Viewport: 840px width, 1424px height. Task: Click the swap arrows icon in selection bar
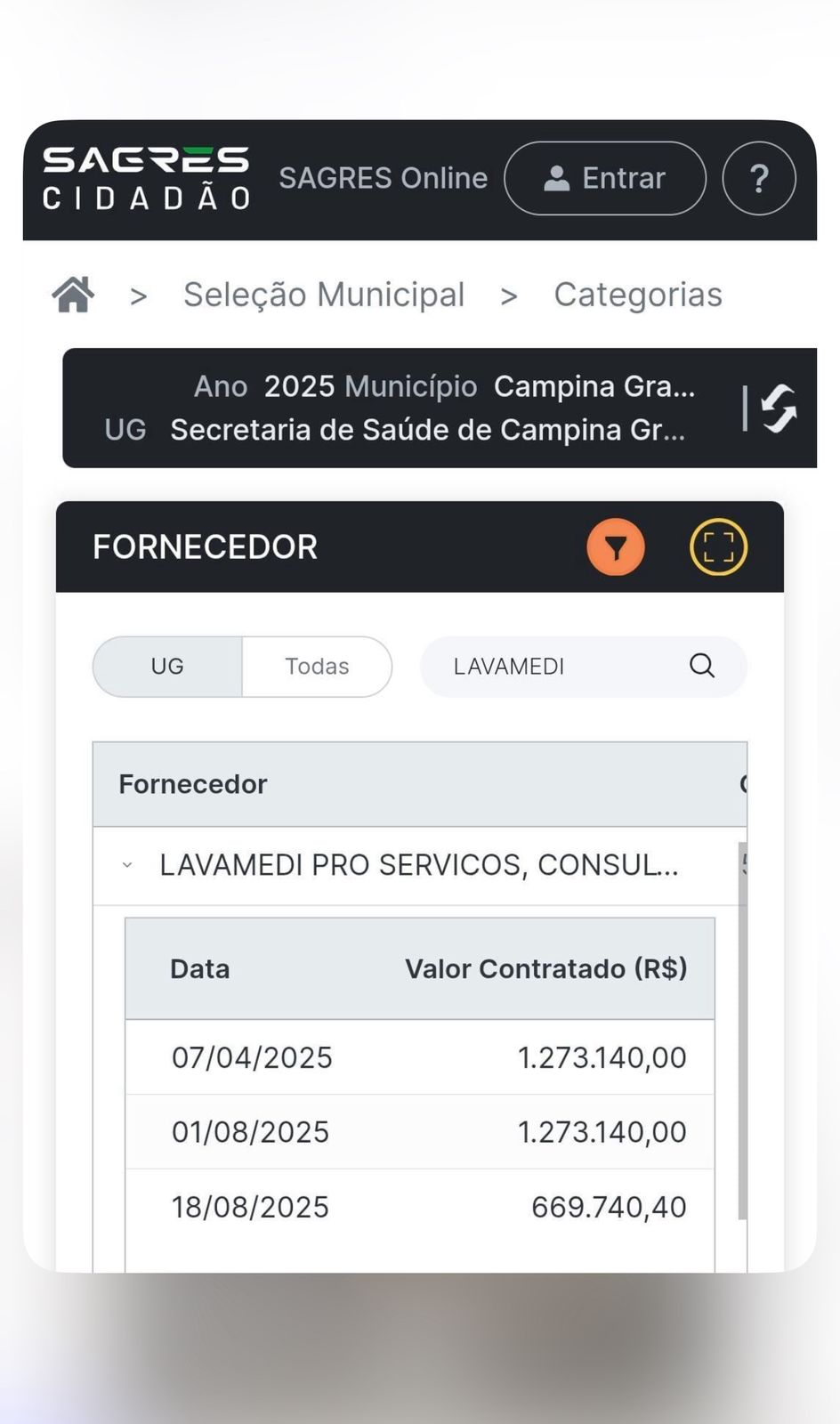pyautogui.click(x=779, y=409)
